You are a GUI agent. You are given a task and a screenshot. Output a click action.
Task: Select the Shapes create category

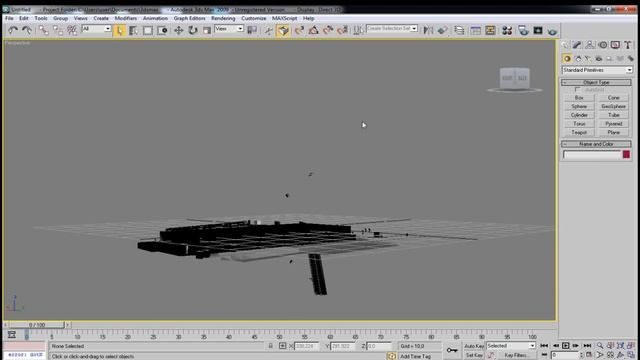tap(578, 59)
